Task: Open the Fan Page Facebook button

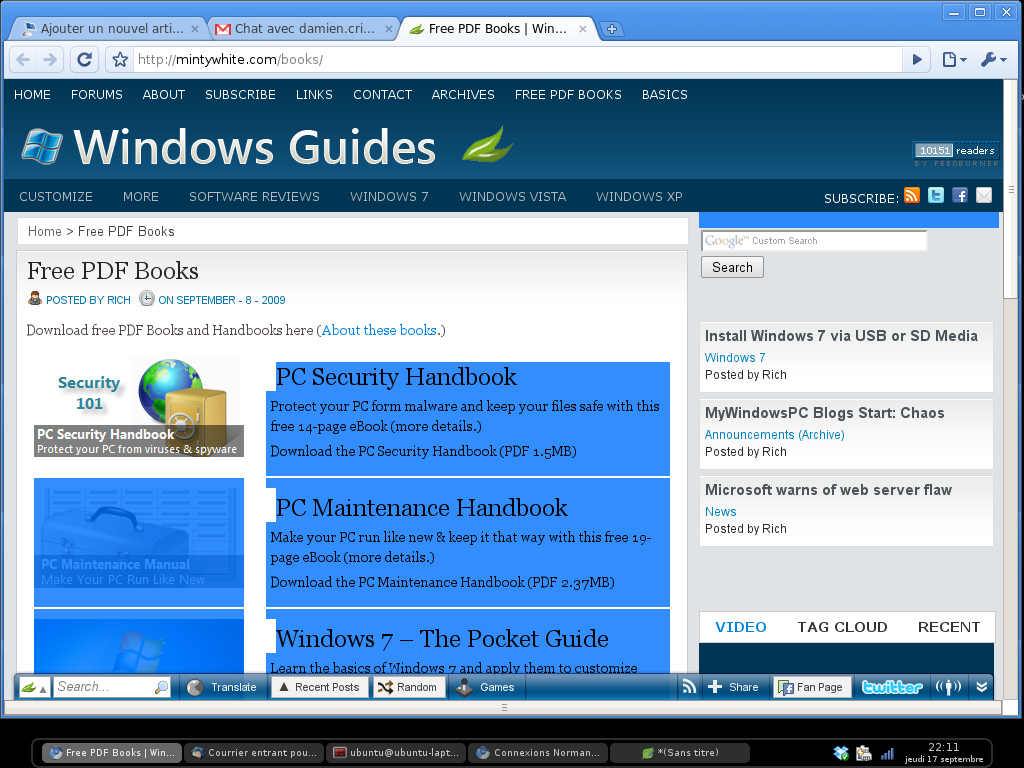Action: coord(812,687)
